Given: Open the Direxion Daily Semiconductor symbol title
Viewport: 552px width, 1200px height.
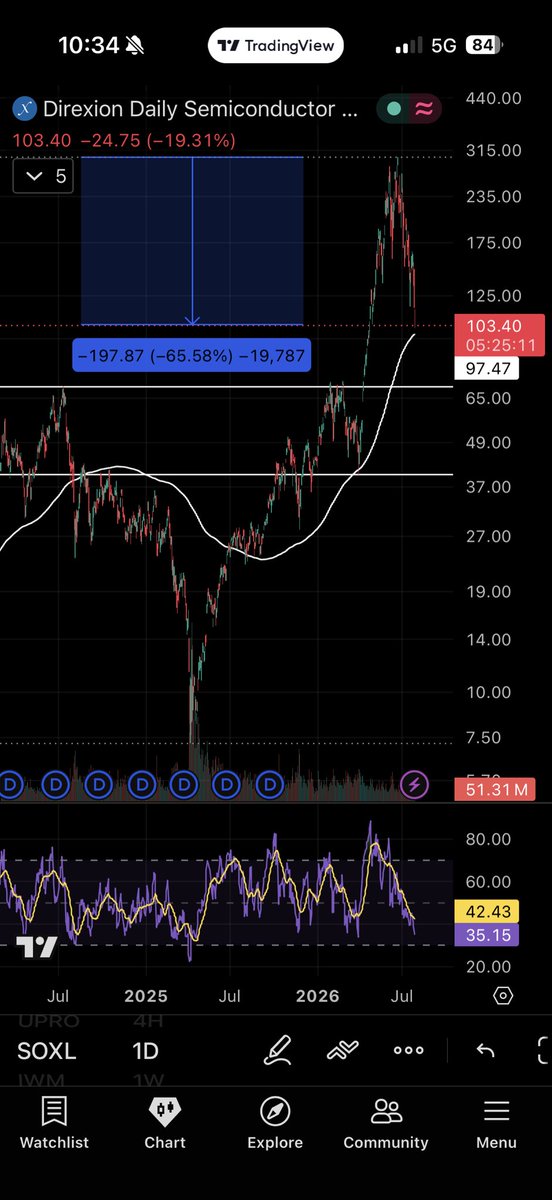Looking at the screenshot, I should coord(198,109).
